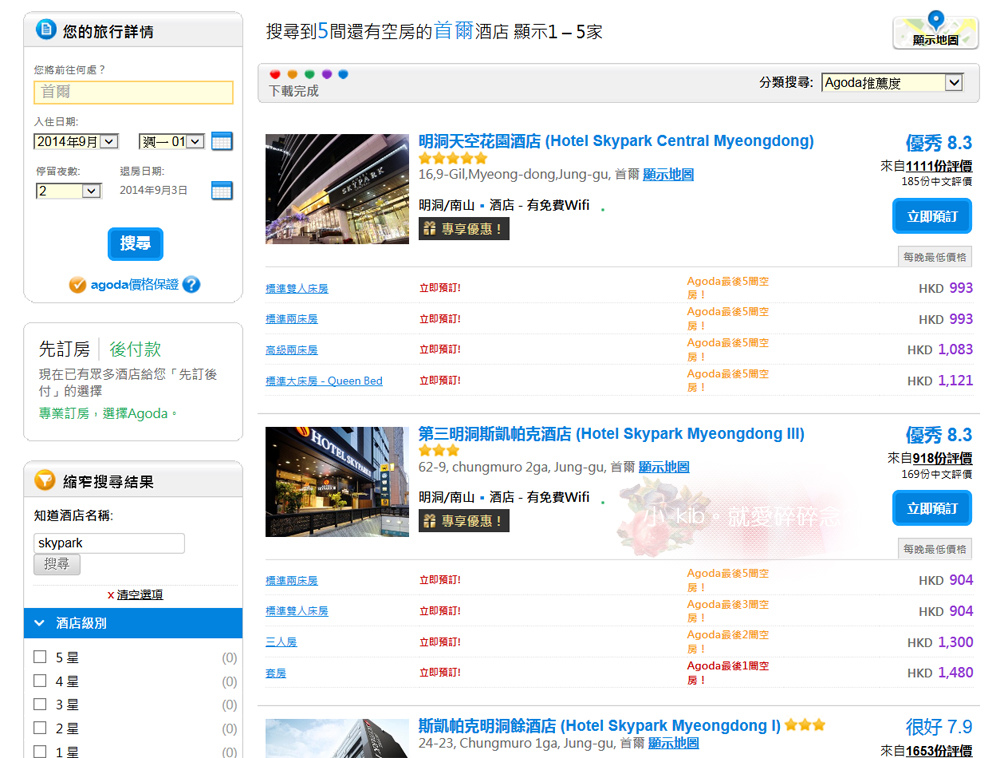Check the 5 星 hotel rating filter
This screenshot has height=758, width=1000.
pyautogui.click(x=40, y=657)
